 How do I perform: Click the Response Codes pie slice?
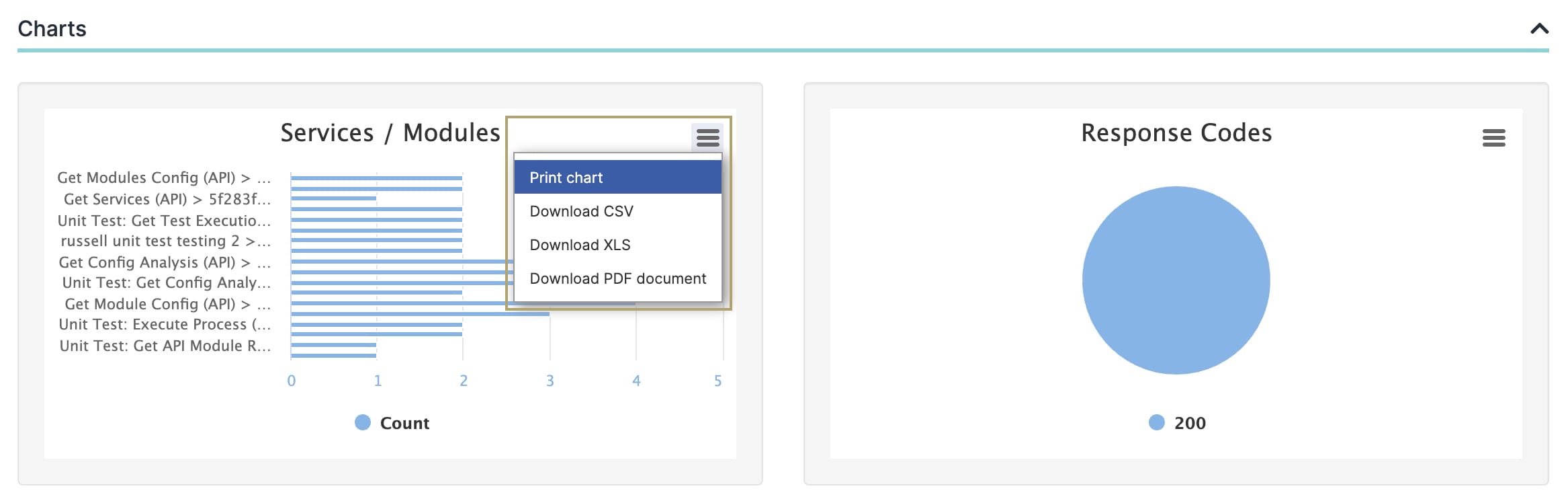click(x=1176, y=280)
